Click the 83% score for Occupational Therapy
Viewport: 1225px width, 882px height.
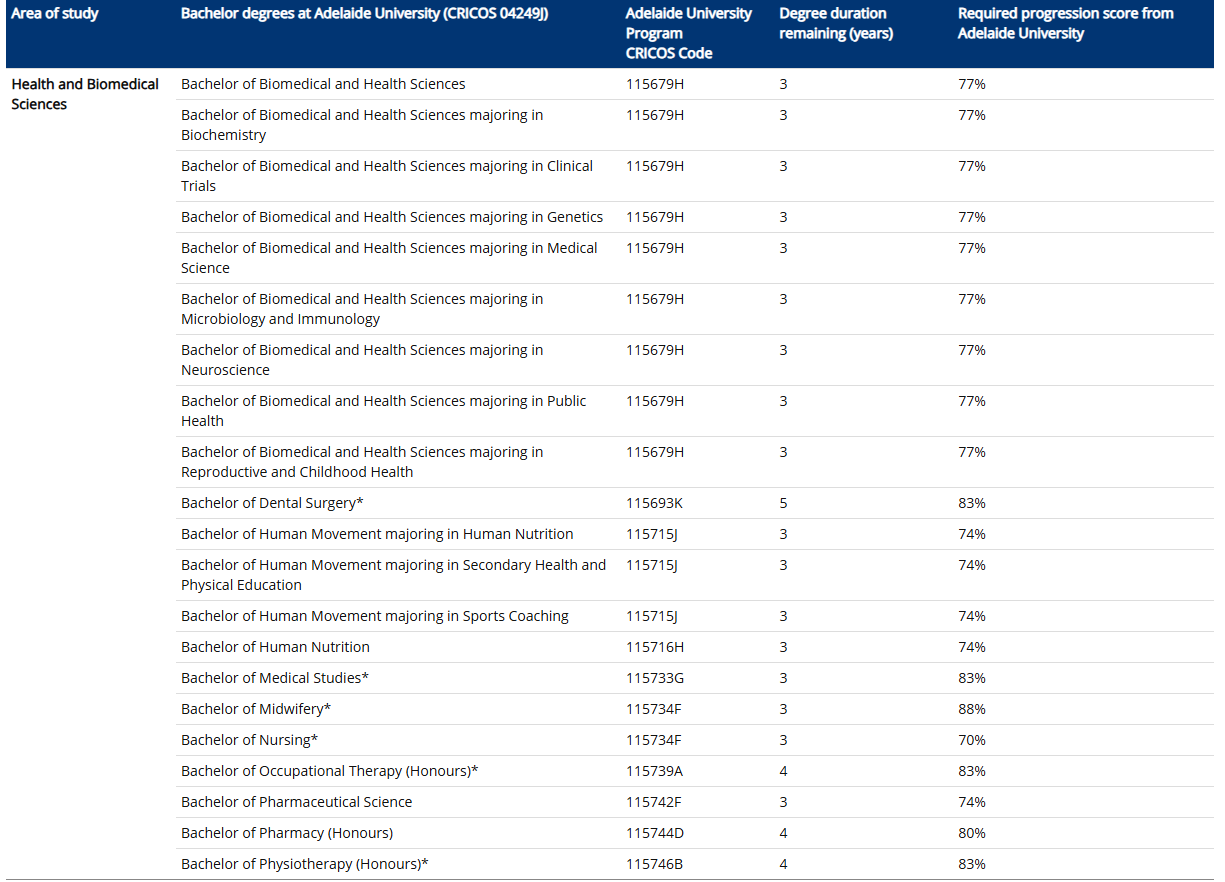click(x=972, y=771)
